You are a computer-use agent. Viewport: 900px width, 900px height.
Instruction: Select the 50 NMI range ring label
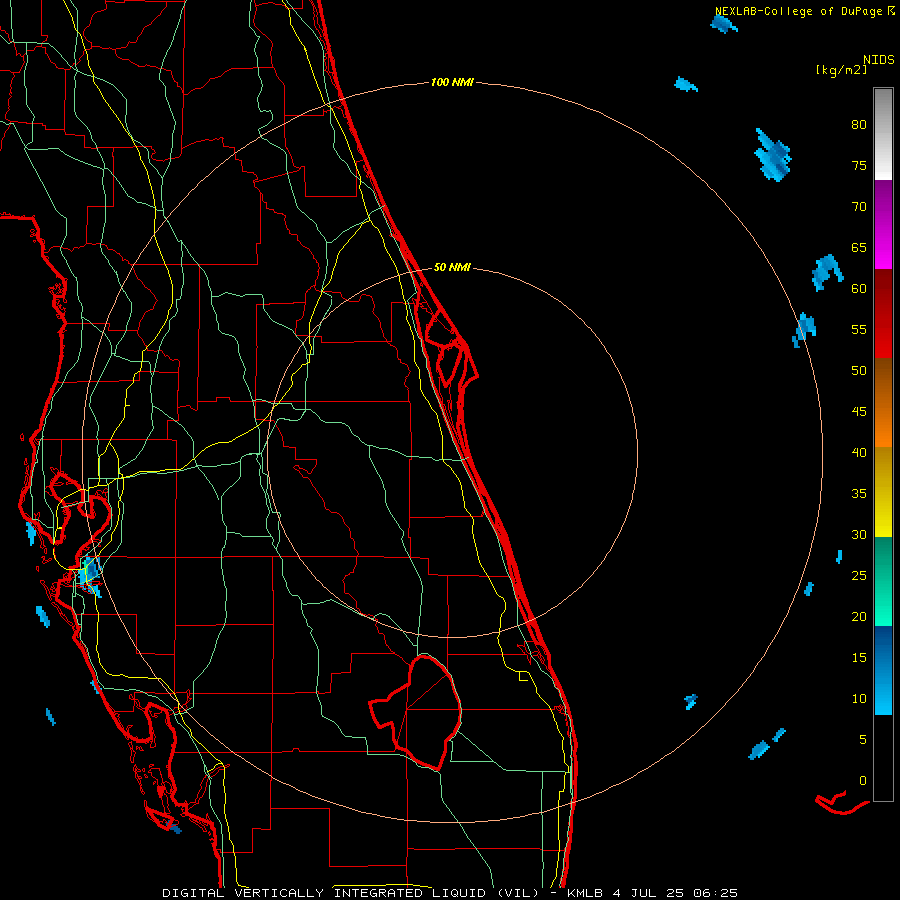tap(452, 267)
